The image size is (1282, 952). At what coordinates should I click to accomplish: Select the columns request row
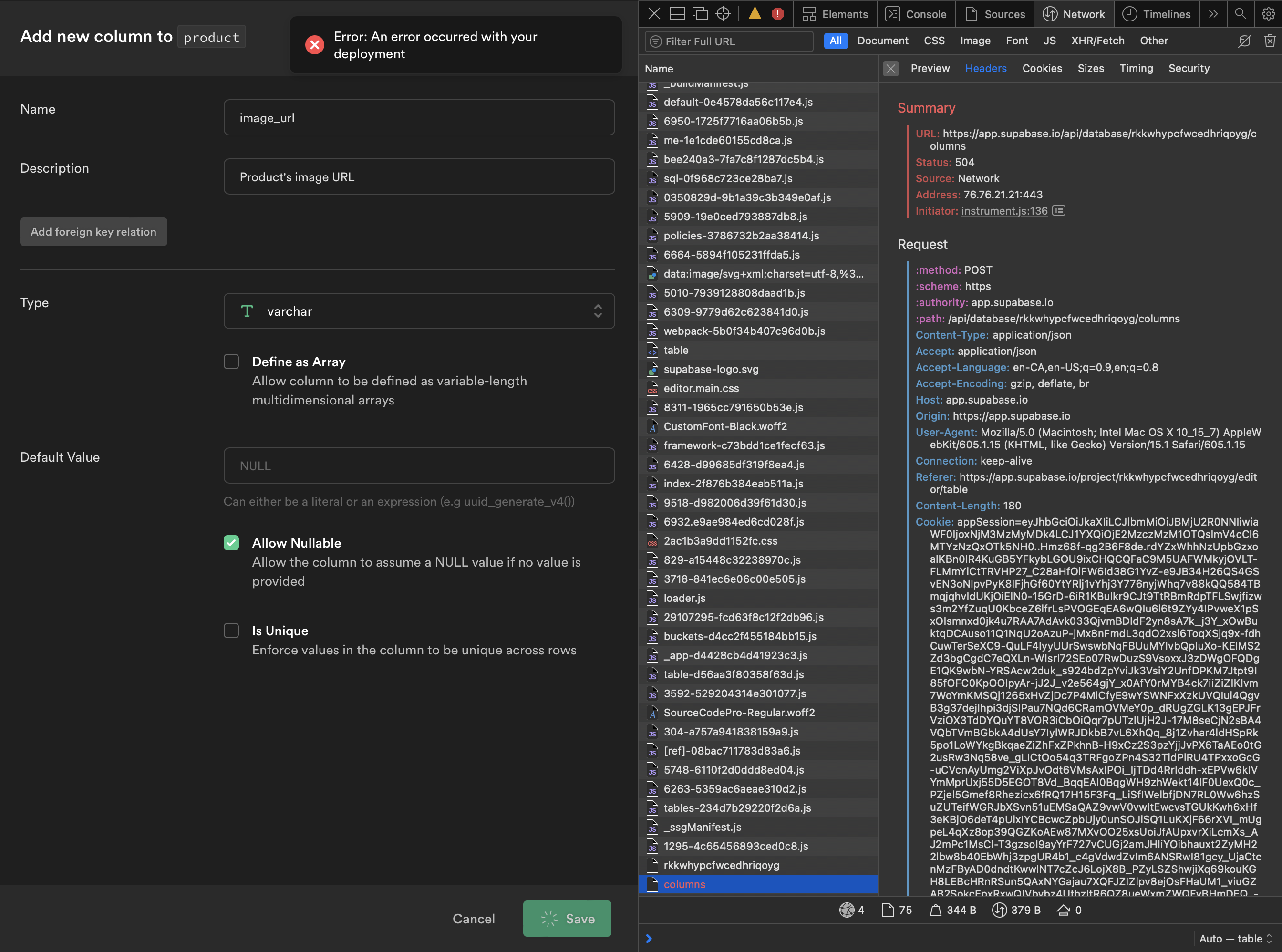758,884
